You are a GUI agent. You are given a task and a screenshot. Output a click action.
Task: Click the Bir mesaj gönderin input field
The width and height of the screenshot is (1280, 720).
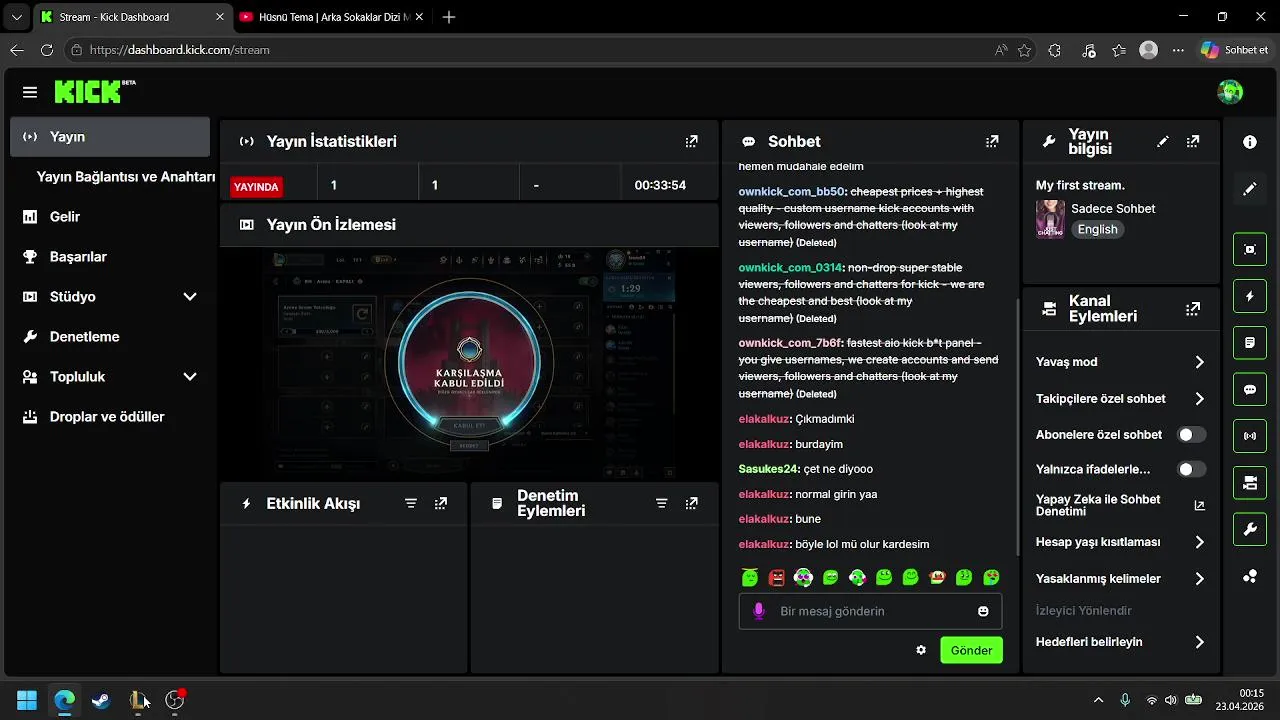pyautogui.click(x=870, y=611)
